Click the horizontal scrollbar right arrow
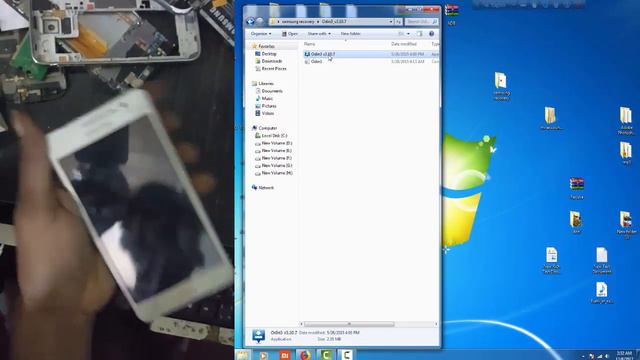Viewport: 640px width, 360px height. tap(436, 324)
